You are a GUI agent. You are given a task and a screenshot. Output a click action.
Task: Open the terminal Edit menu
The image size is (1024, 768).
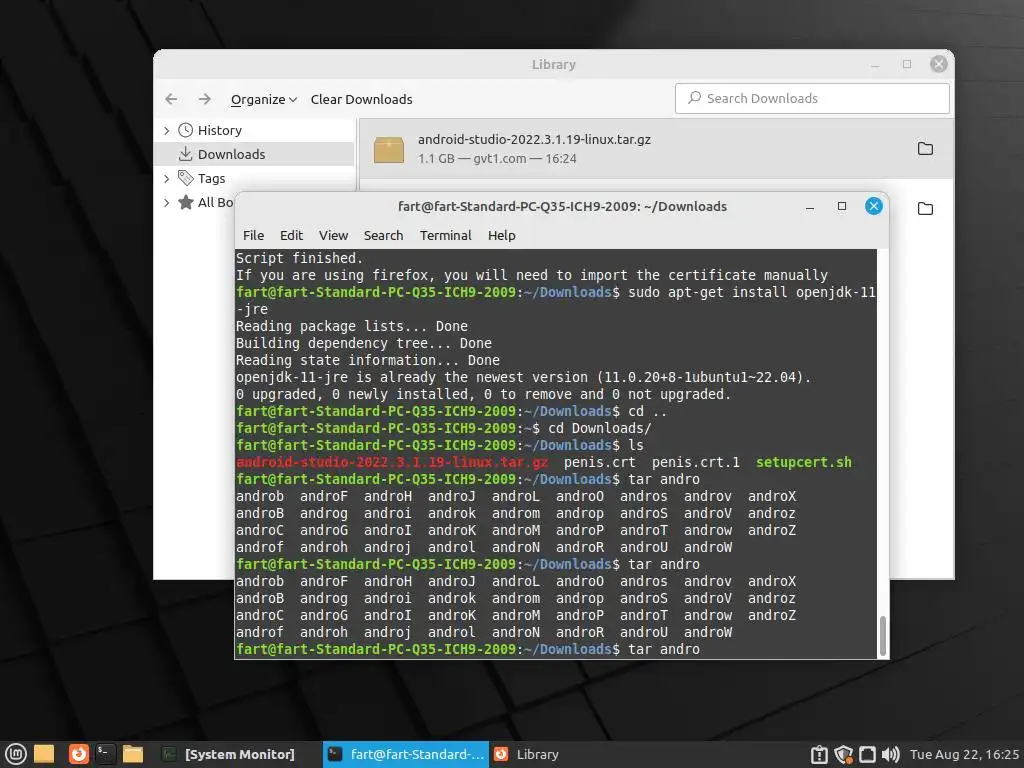(291, 235)
